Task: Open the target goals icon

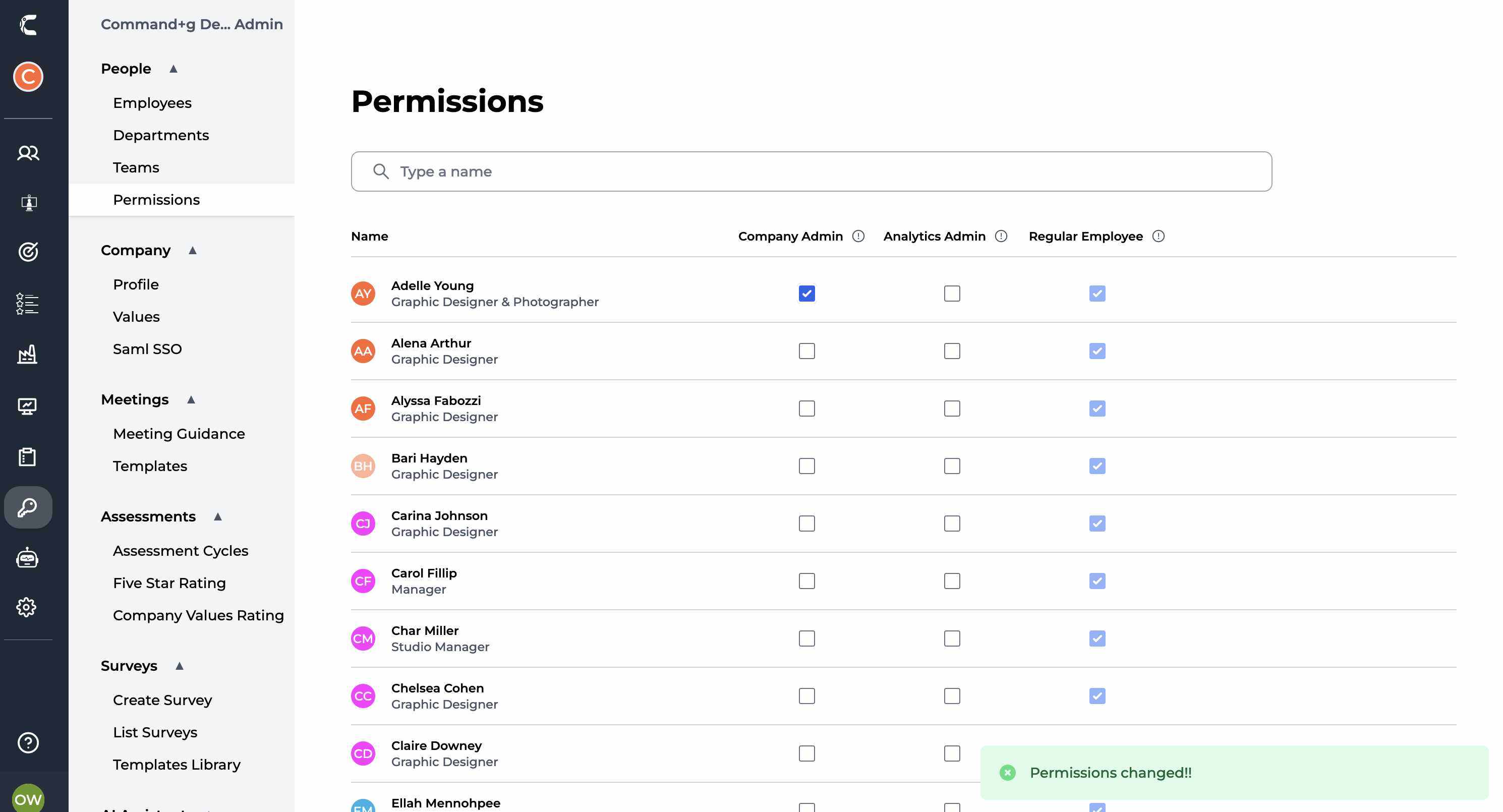Action: [x=28, y=251]
